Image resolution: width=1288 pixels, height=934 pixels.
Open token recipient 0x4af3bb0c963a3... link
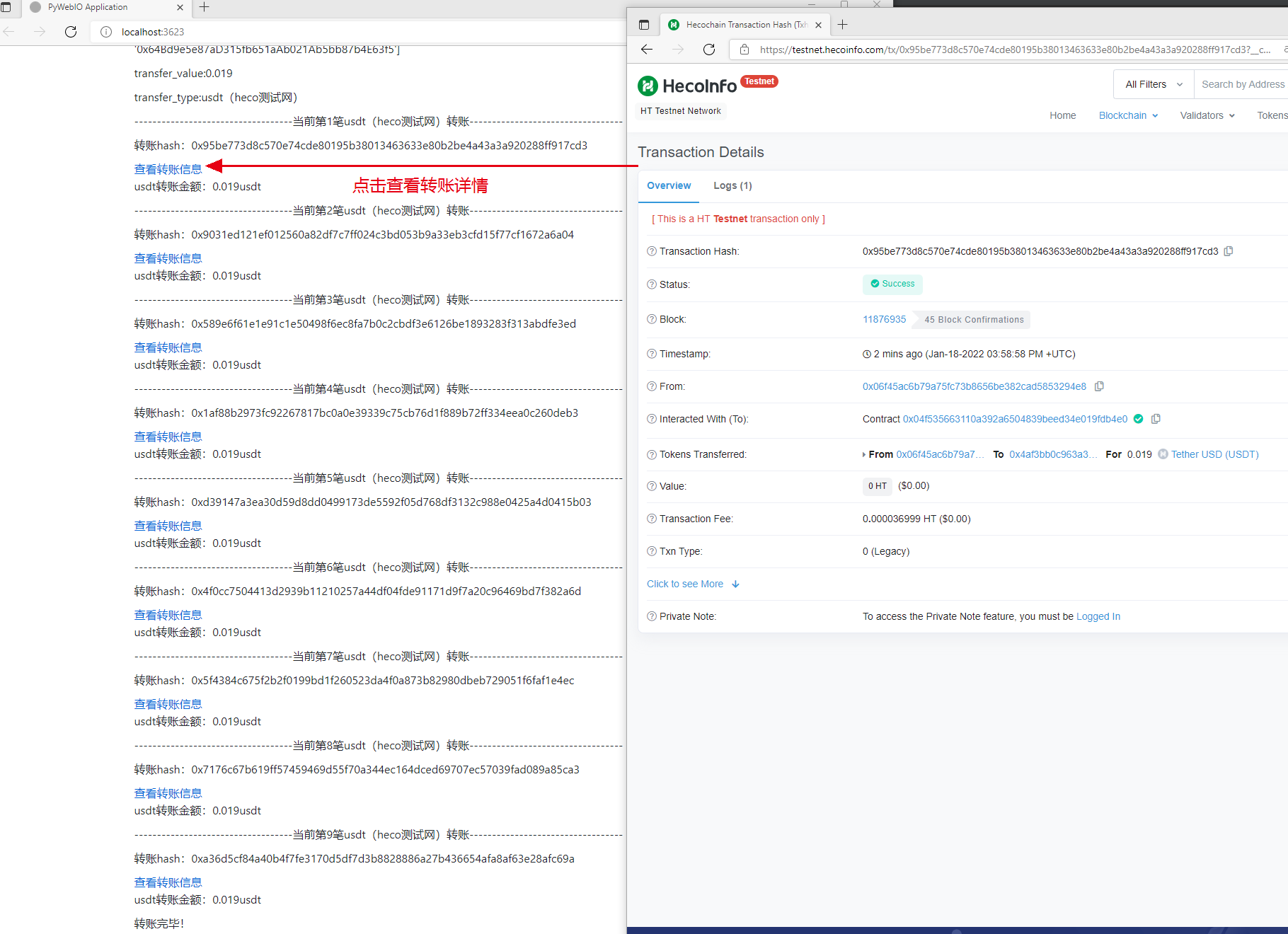point(1053,454)
